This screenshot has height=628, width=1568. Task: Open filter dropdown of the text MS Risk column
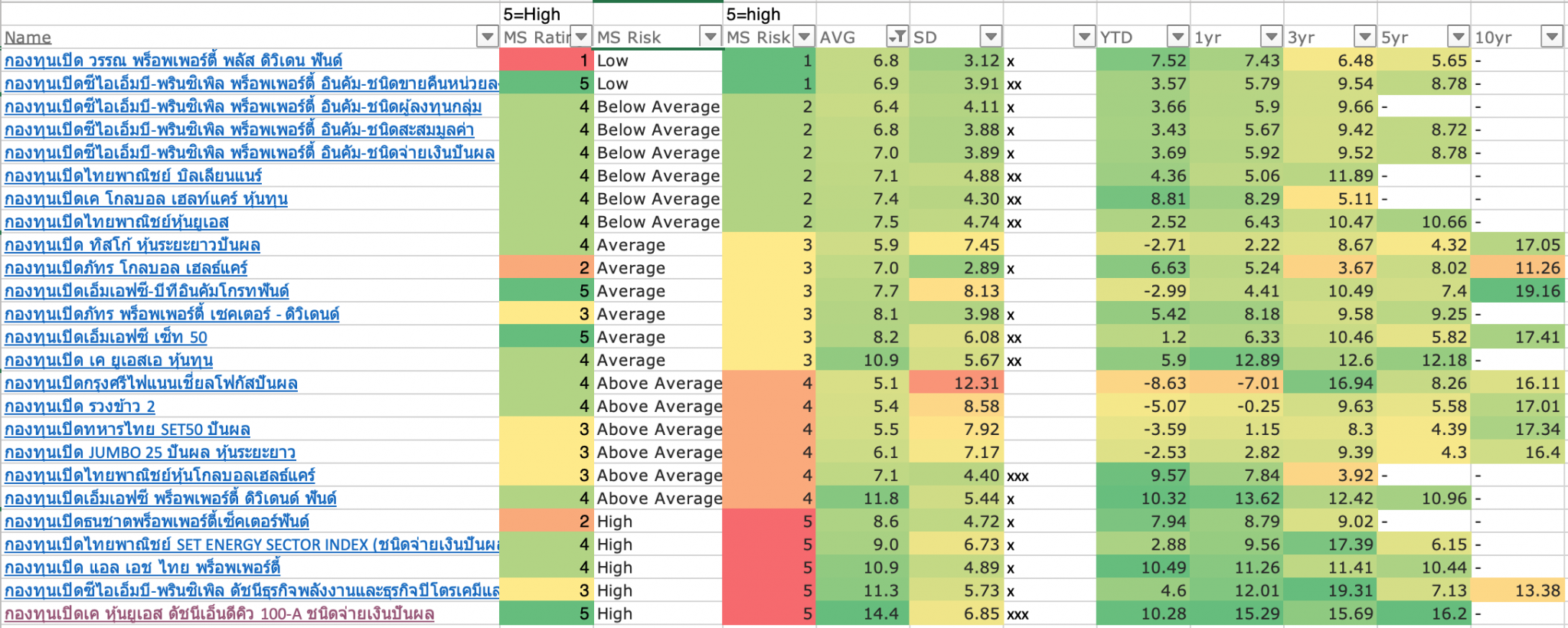[x=710, y=37]
